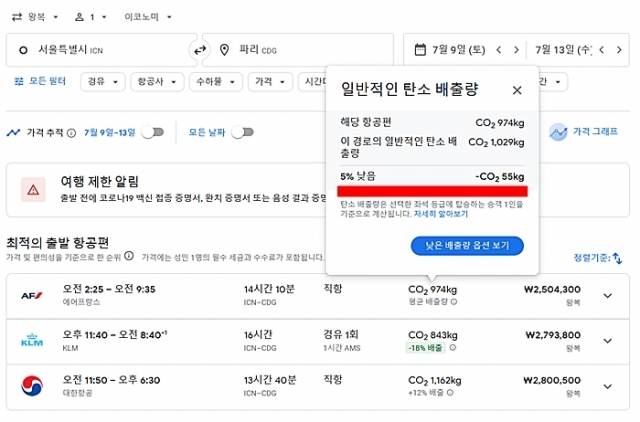Click the info icon by ranking description

129,256
